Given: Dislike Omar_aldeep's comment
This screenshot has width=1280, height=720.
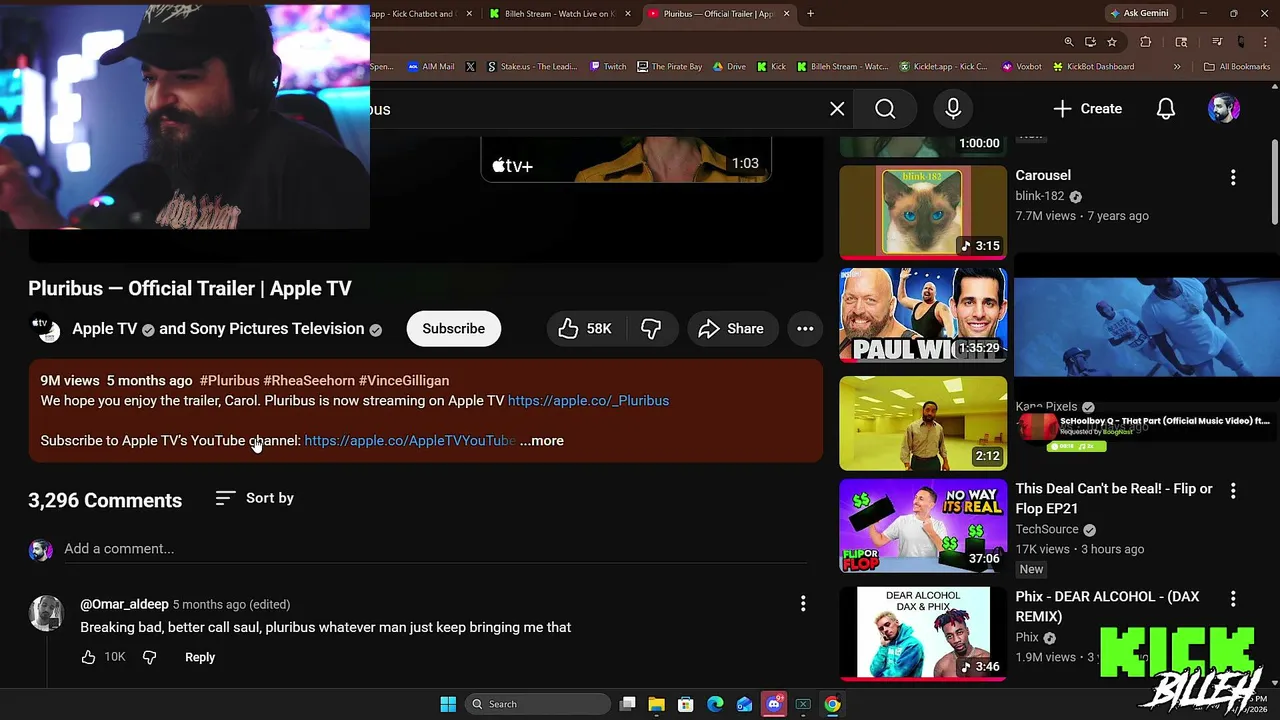Looking at the screenshot, I should tap(149, 657).
